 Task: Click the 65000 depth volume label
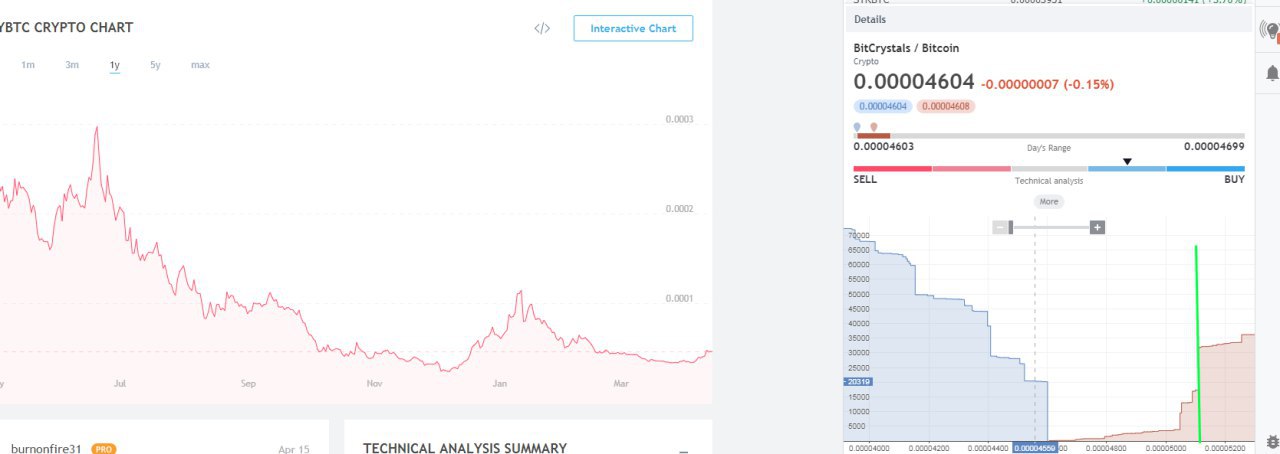pyautogui.click(x=858, y=250)
